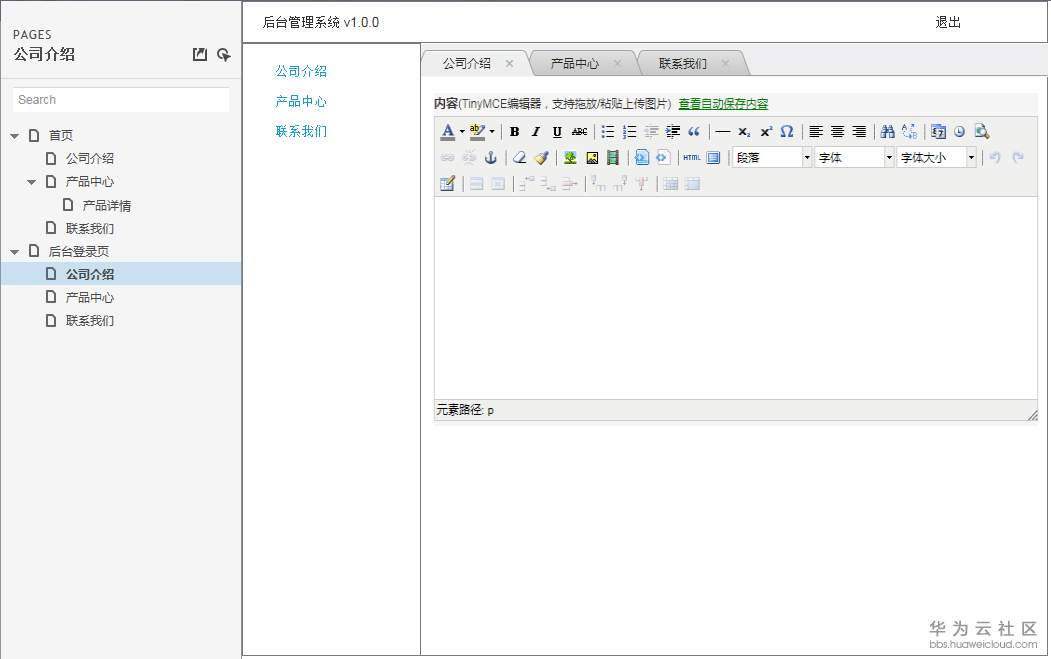Toggle strikethrough ABC formatting
Screen dimensions: 1051x659
pyautogui.click(x=578, y=132)
